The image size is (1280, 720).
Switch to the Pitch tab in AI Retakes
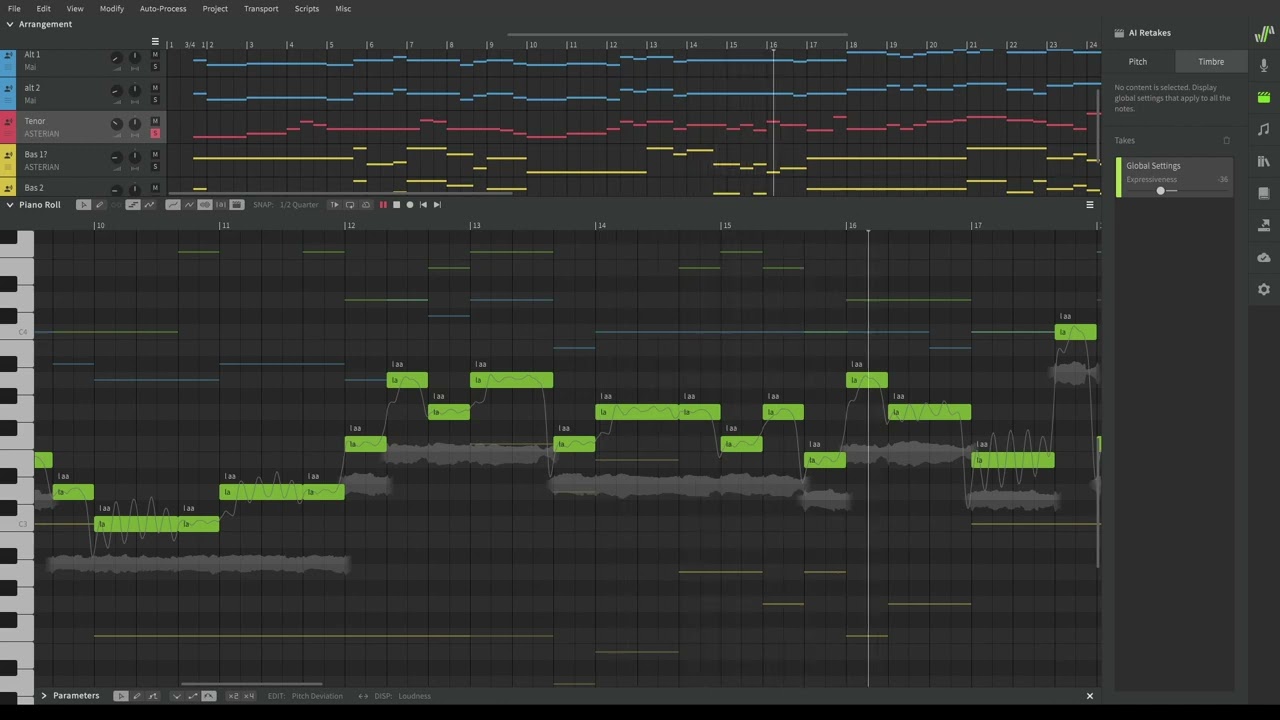click(1138, 62)
